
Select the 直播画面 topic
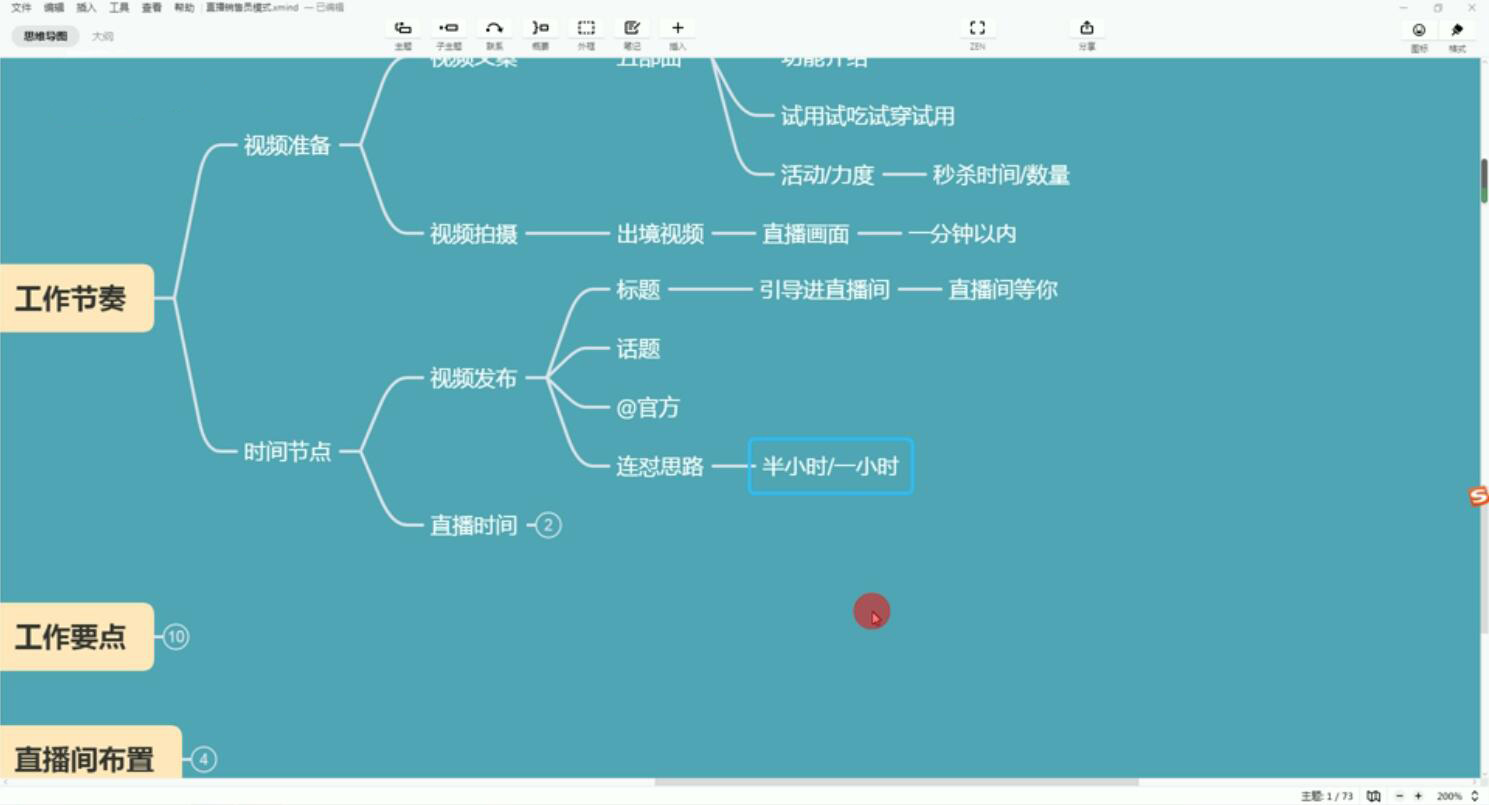[806, 234]
